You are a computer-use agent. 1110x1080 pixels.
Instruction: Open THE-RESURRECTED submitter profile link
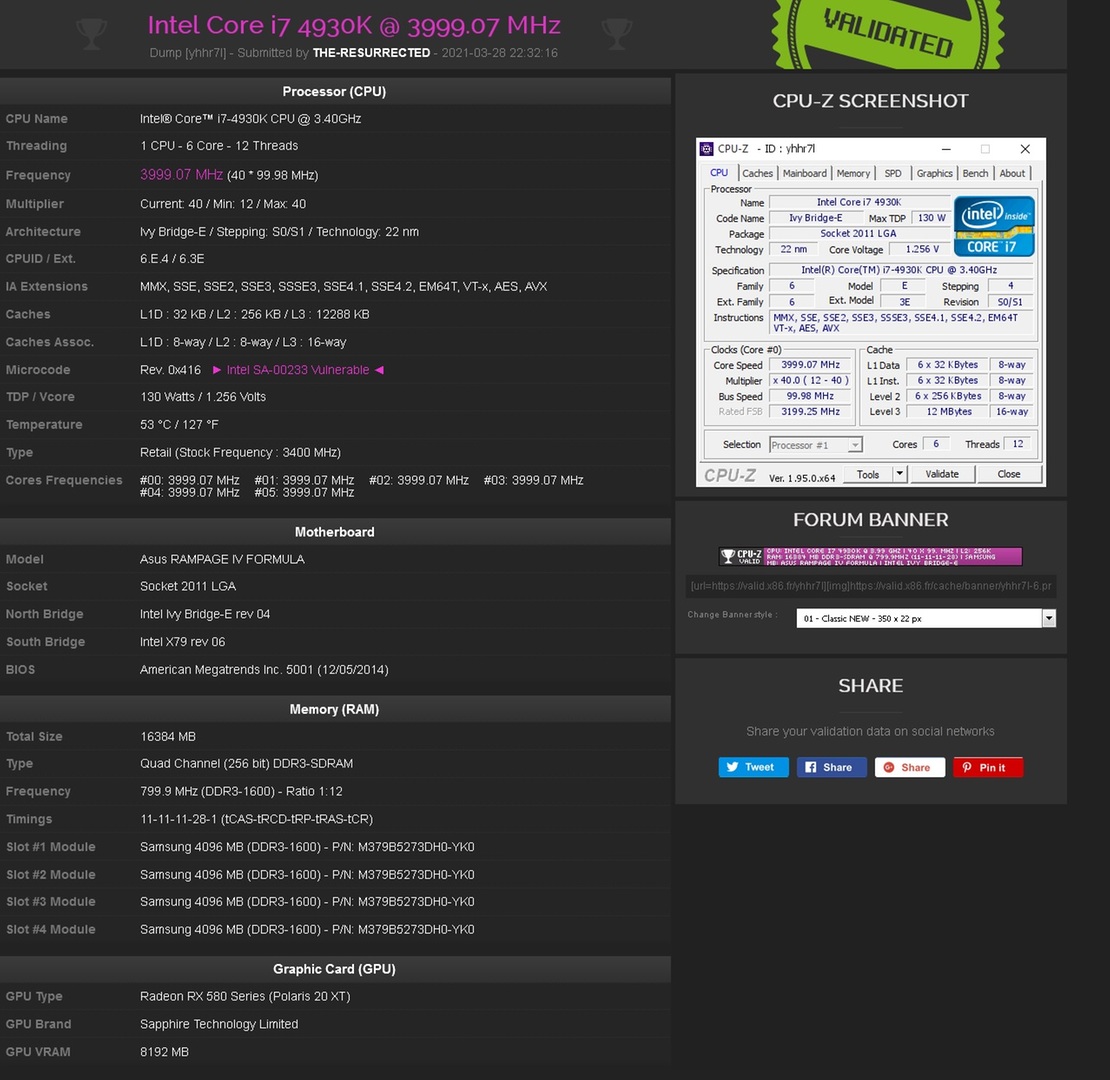[x=371, y=53]
